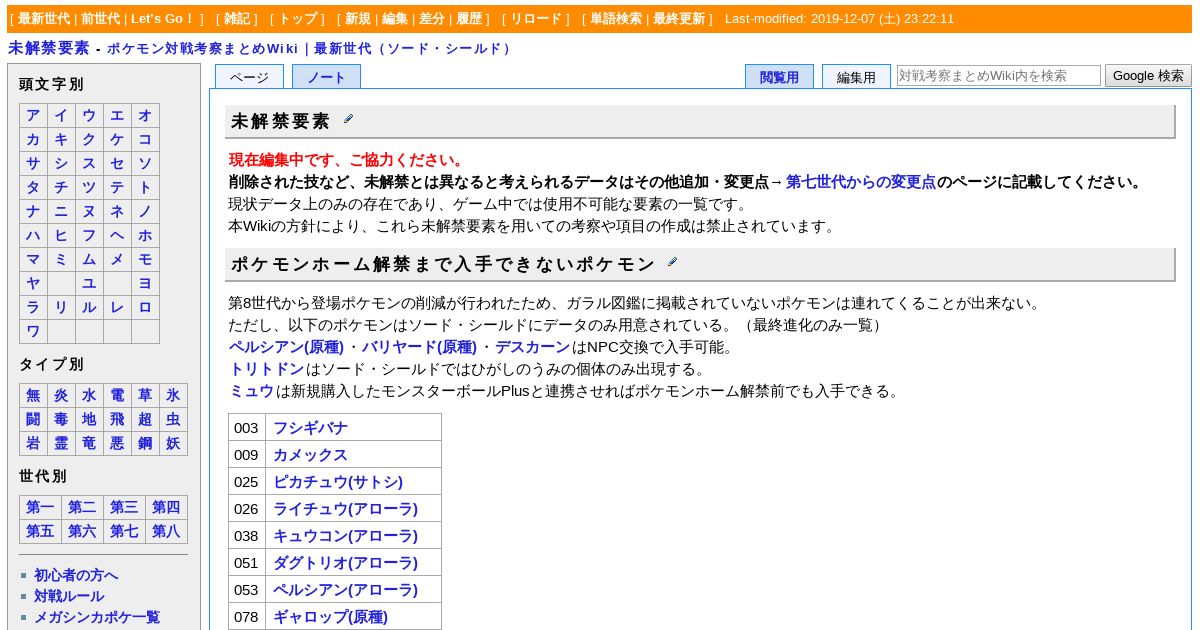Choose the 氷 type link
The height and width of the screenshot is (630, 1200).
click(x=173, y=395)
